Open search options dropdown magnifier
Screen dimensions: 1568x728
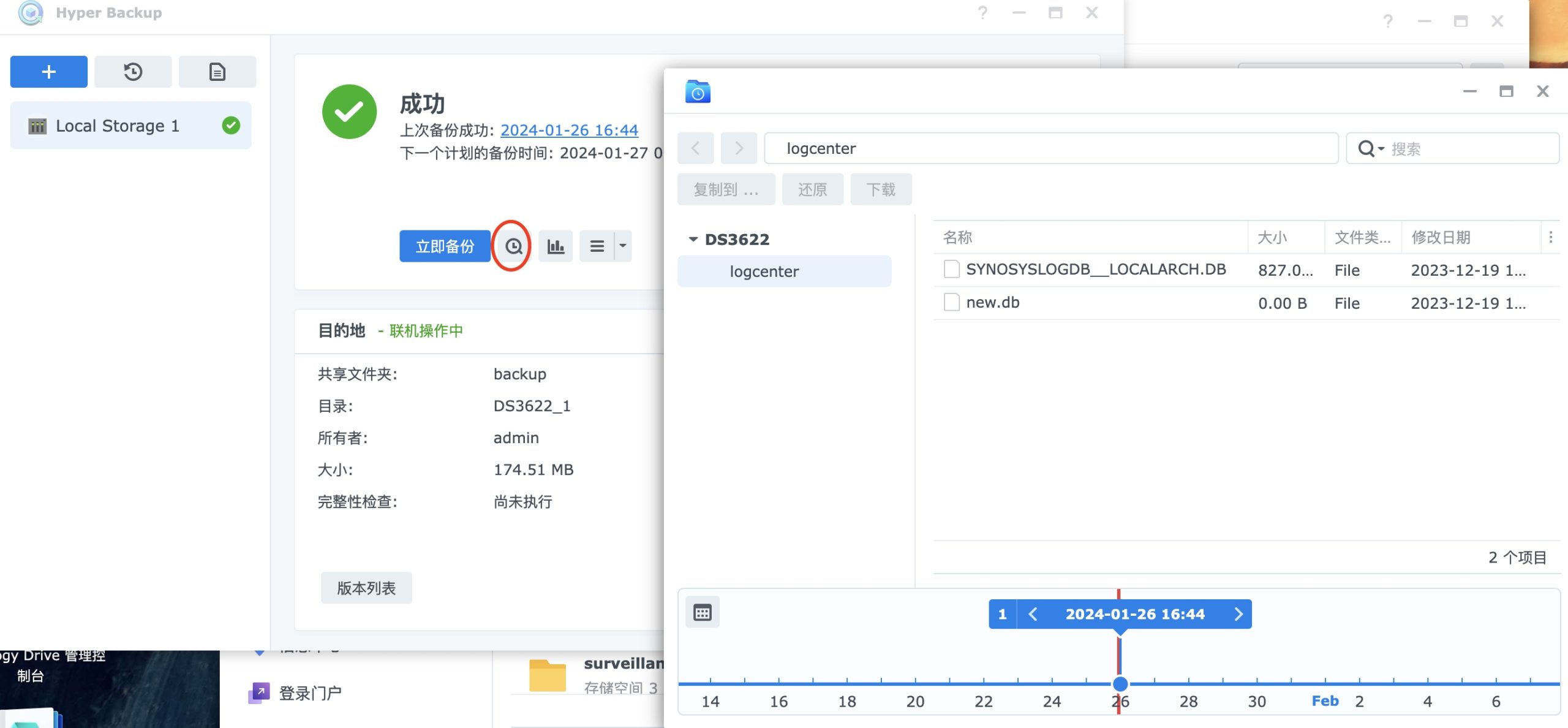point(1371,149)
